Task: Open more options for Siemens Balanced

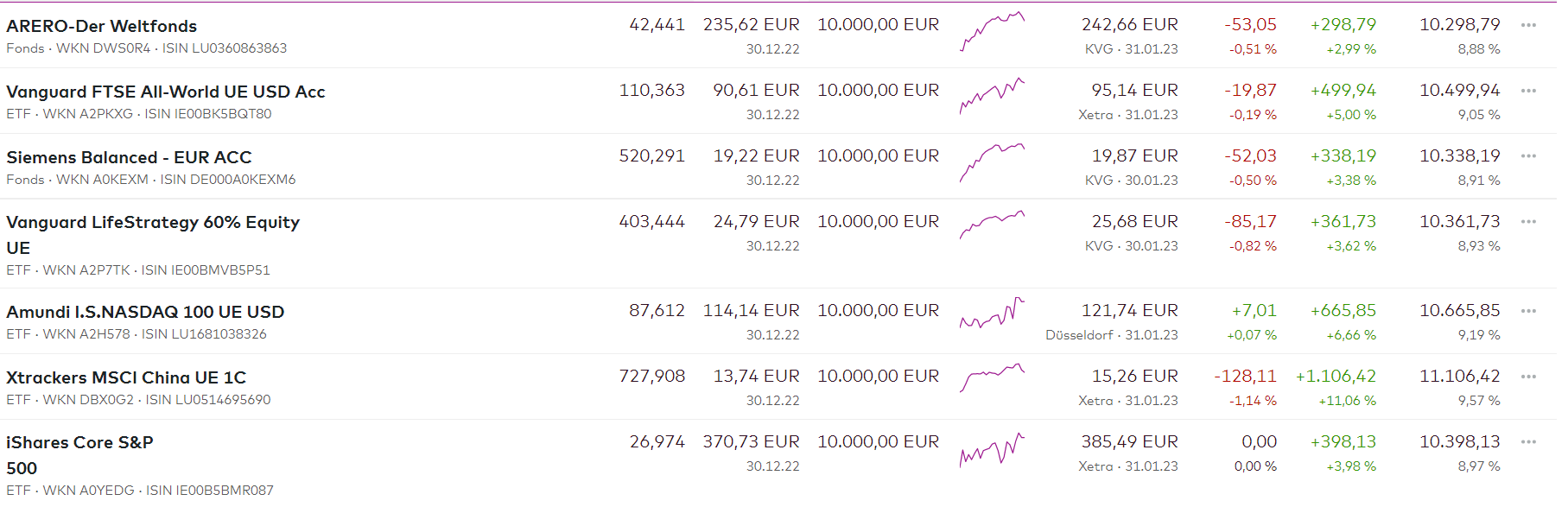Action: point(1528,156)
